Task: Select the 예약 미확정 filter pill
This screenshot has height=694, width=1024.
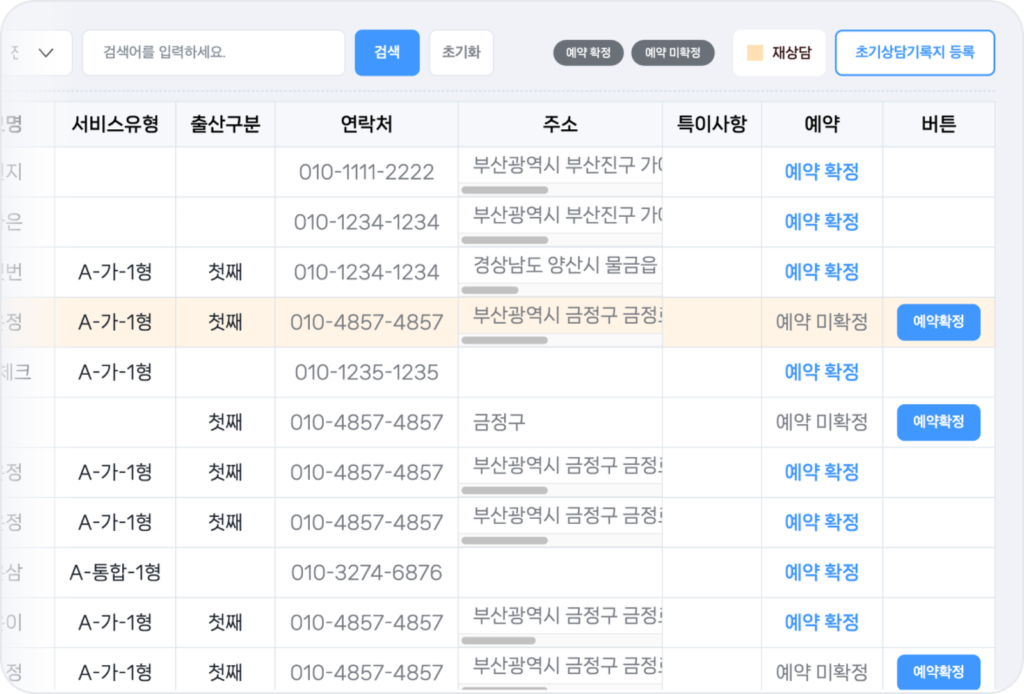Action: click(672, 53)
